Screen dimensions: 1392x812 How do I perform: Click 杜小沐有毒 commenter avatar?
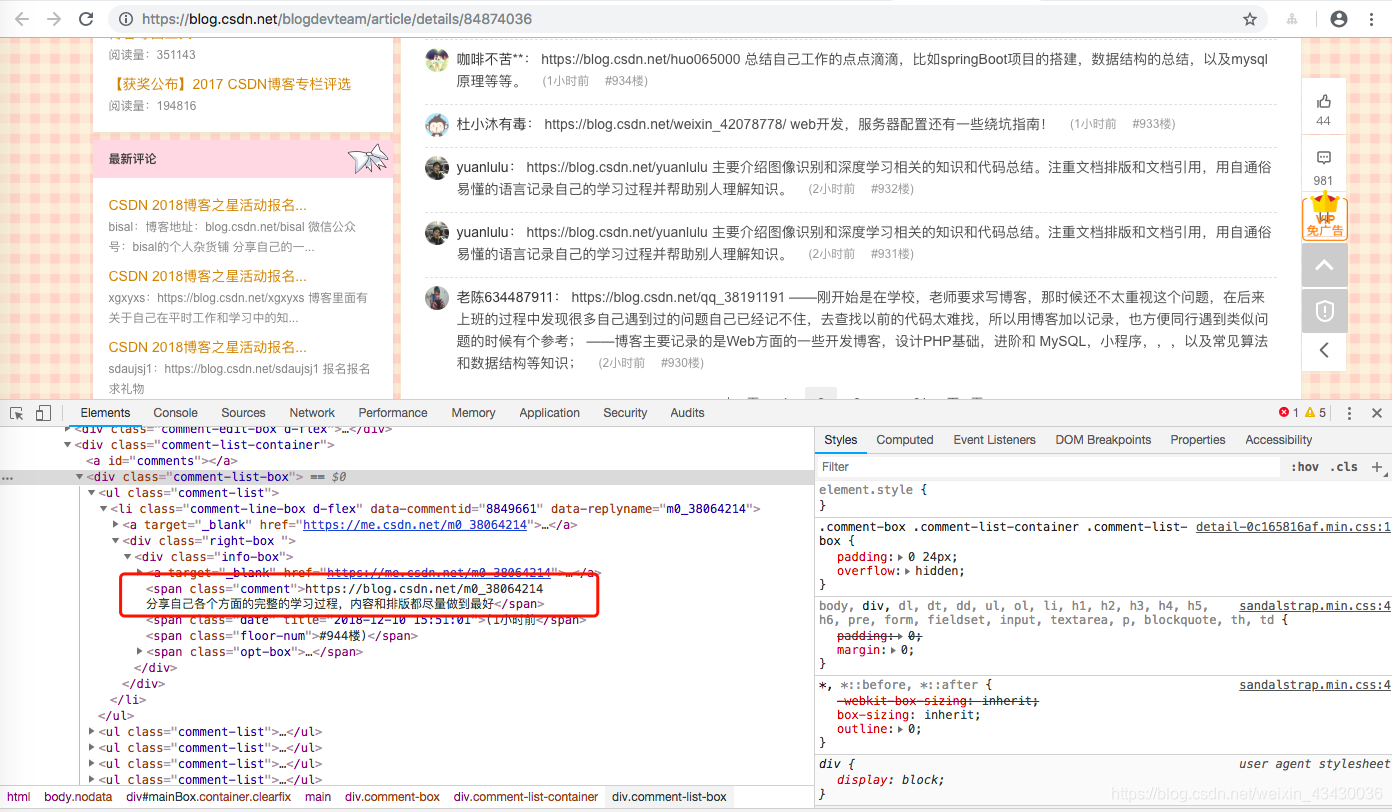[x=437, y=125]
